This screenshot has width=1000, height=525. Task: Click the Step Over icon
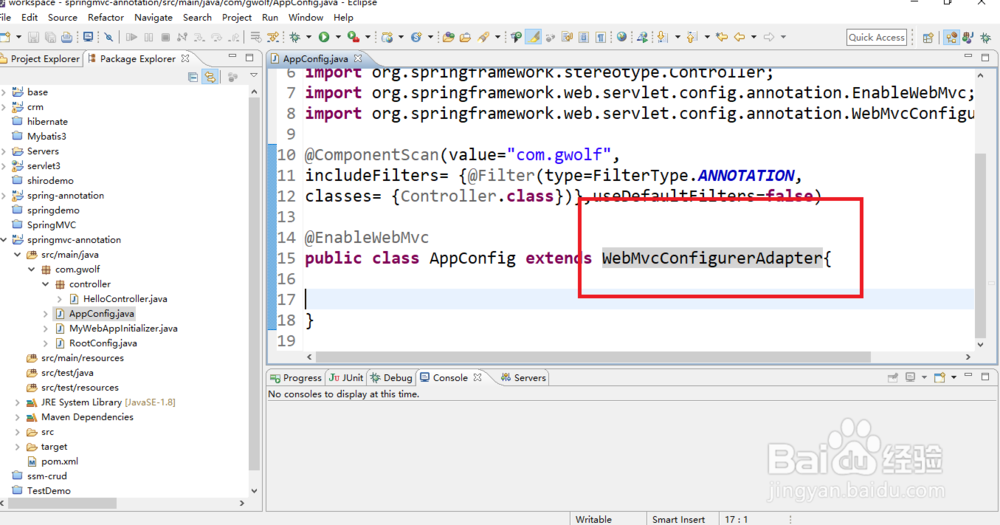(217, 37)
